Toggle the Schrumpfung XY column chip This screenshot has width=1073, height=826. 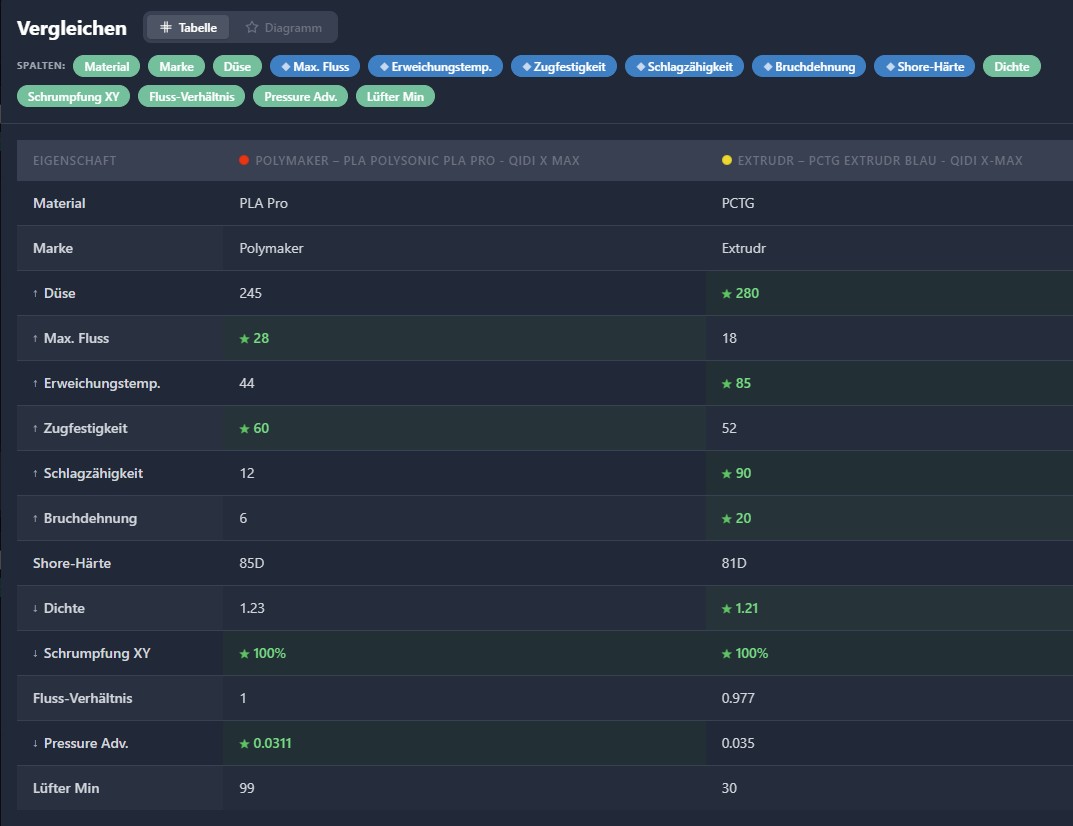pyautogui.click(x=73, y=96)
